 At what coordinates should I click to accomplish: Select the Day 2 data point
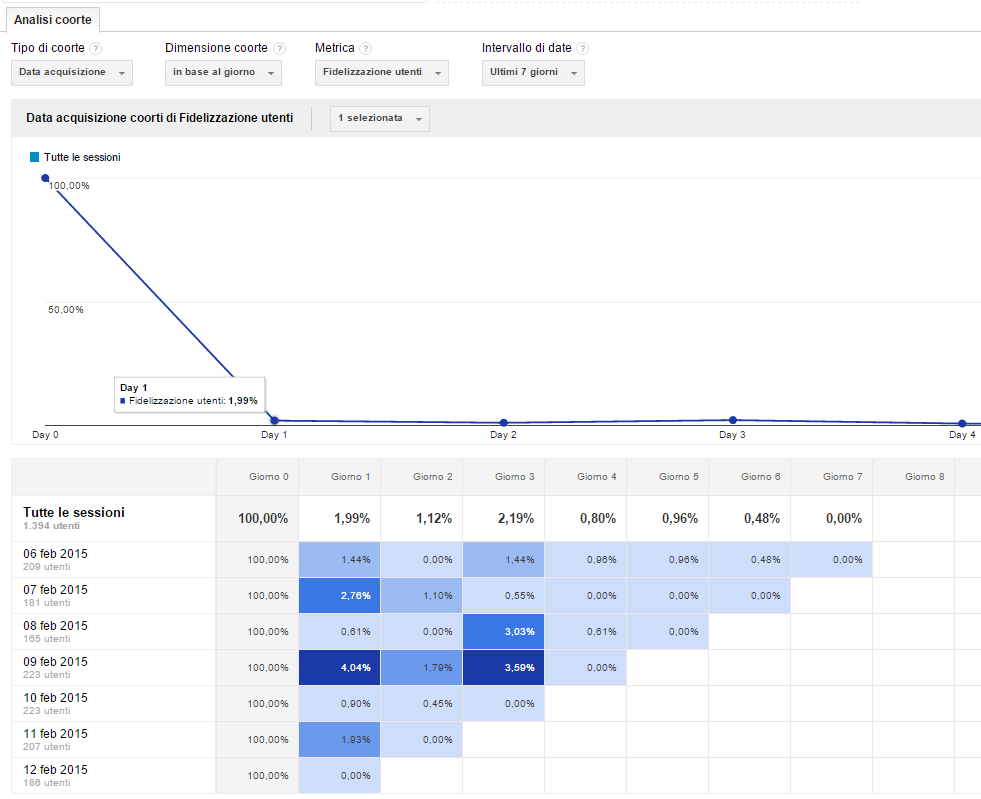(x=503, y=422)
